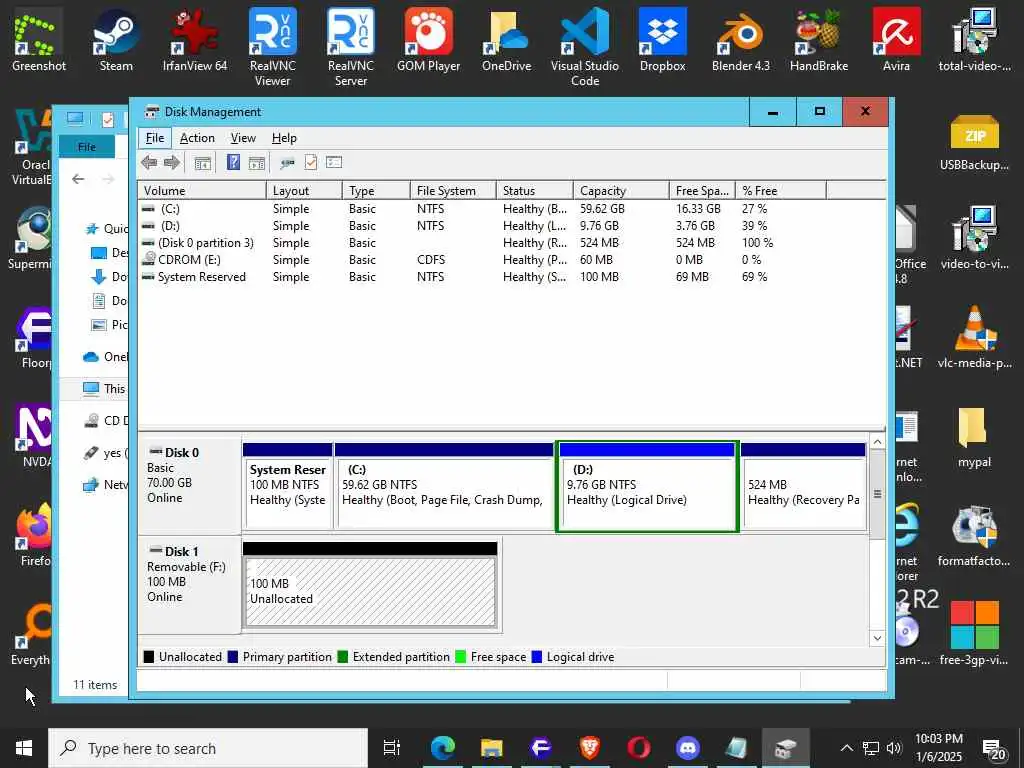The height and width of the screenshot is (768, 1024).
Task: Select the Disk 0 label panel
Action: pyautogui.click(x=189, y=486)
